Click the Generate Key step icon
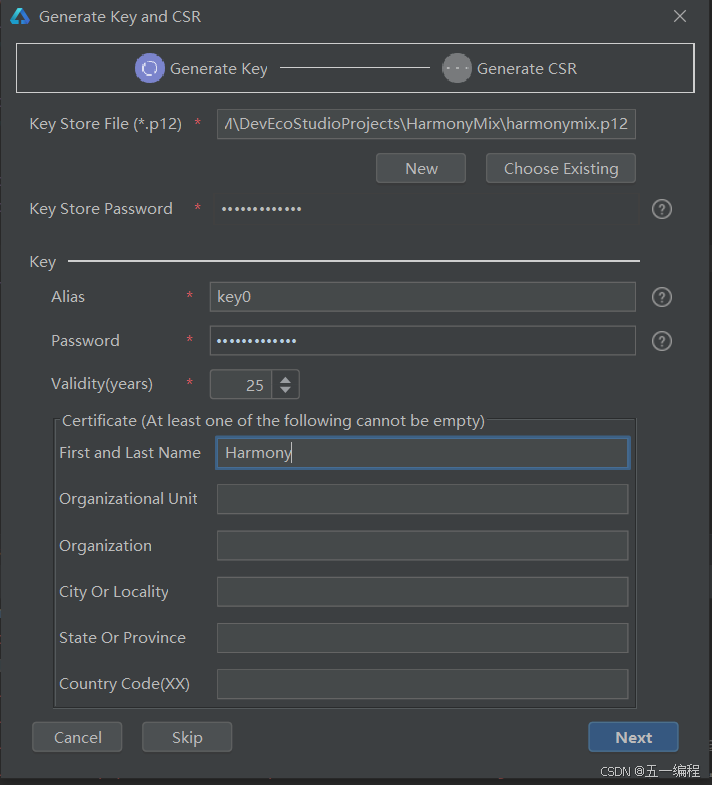This screenshot has width=712, height=785. (150, 68)
